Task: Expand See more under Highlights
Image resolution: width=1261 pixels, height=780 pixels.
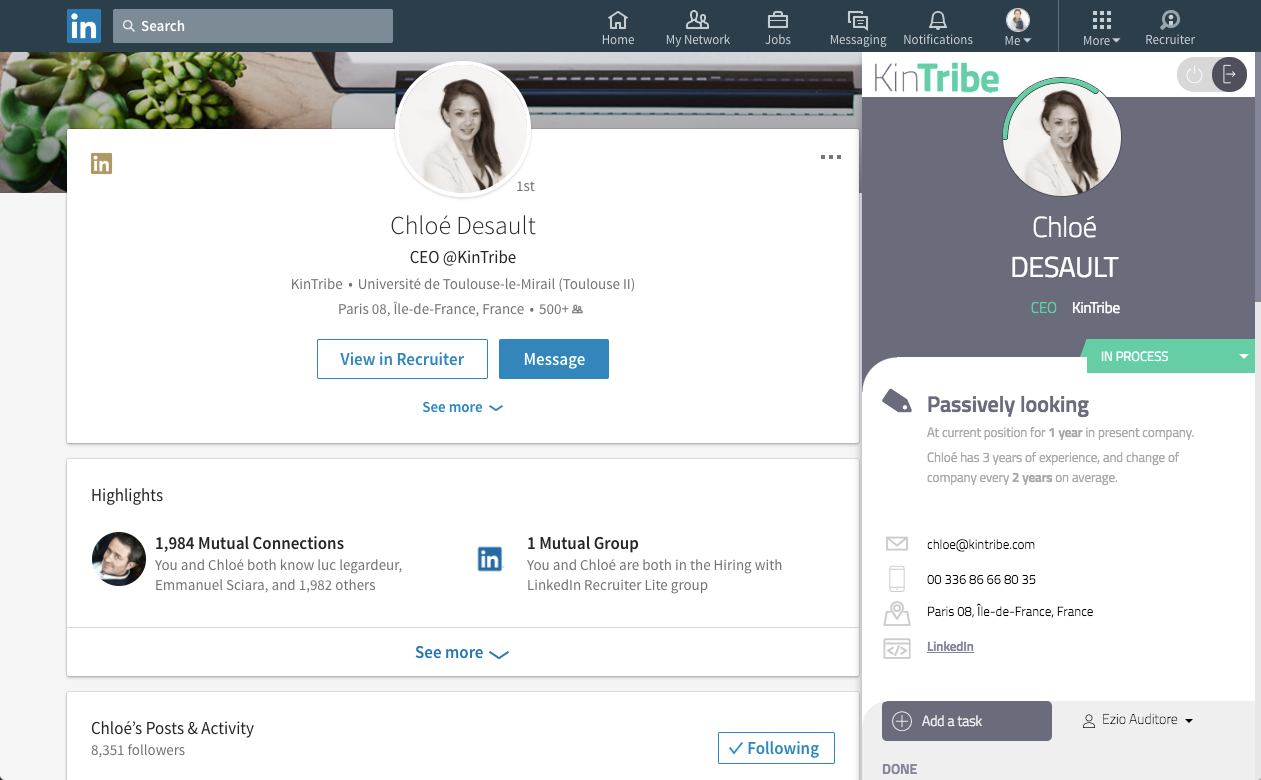Action: 462,652
